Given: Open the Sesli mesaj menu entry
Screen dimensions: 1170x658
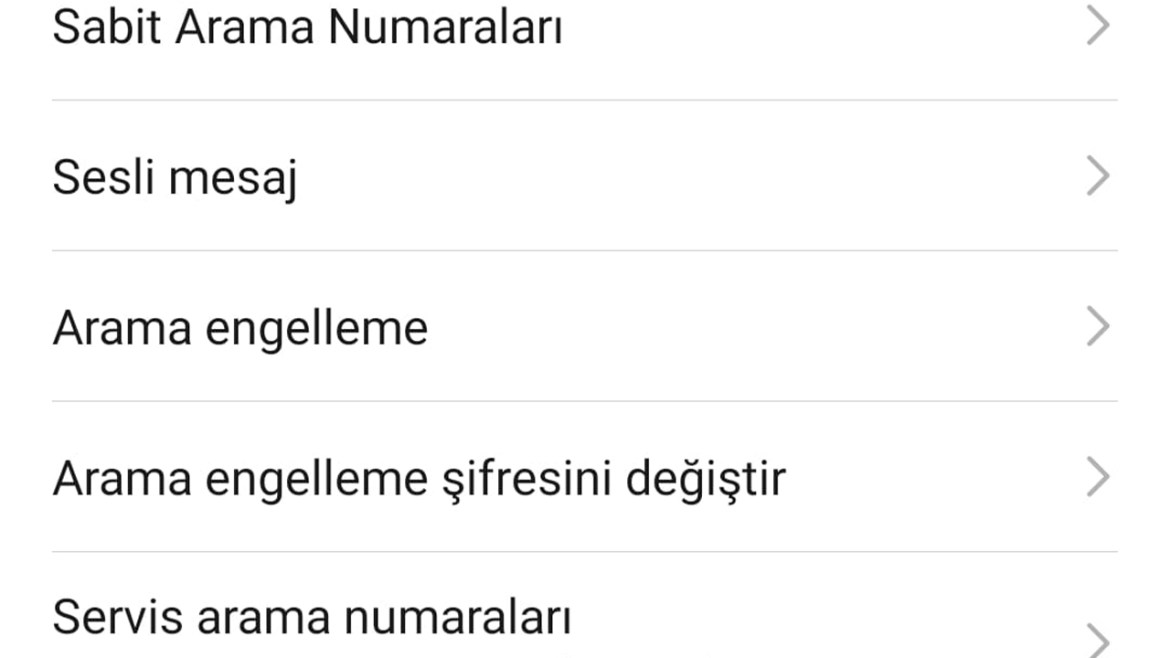Looking at the screenshot, I should tap(175, 178).
